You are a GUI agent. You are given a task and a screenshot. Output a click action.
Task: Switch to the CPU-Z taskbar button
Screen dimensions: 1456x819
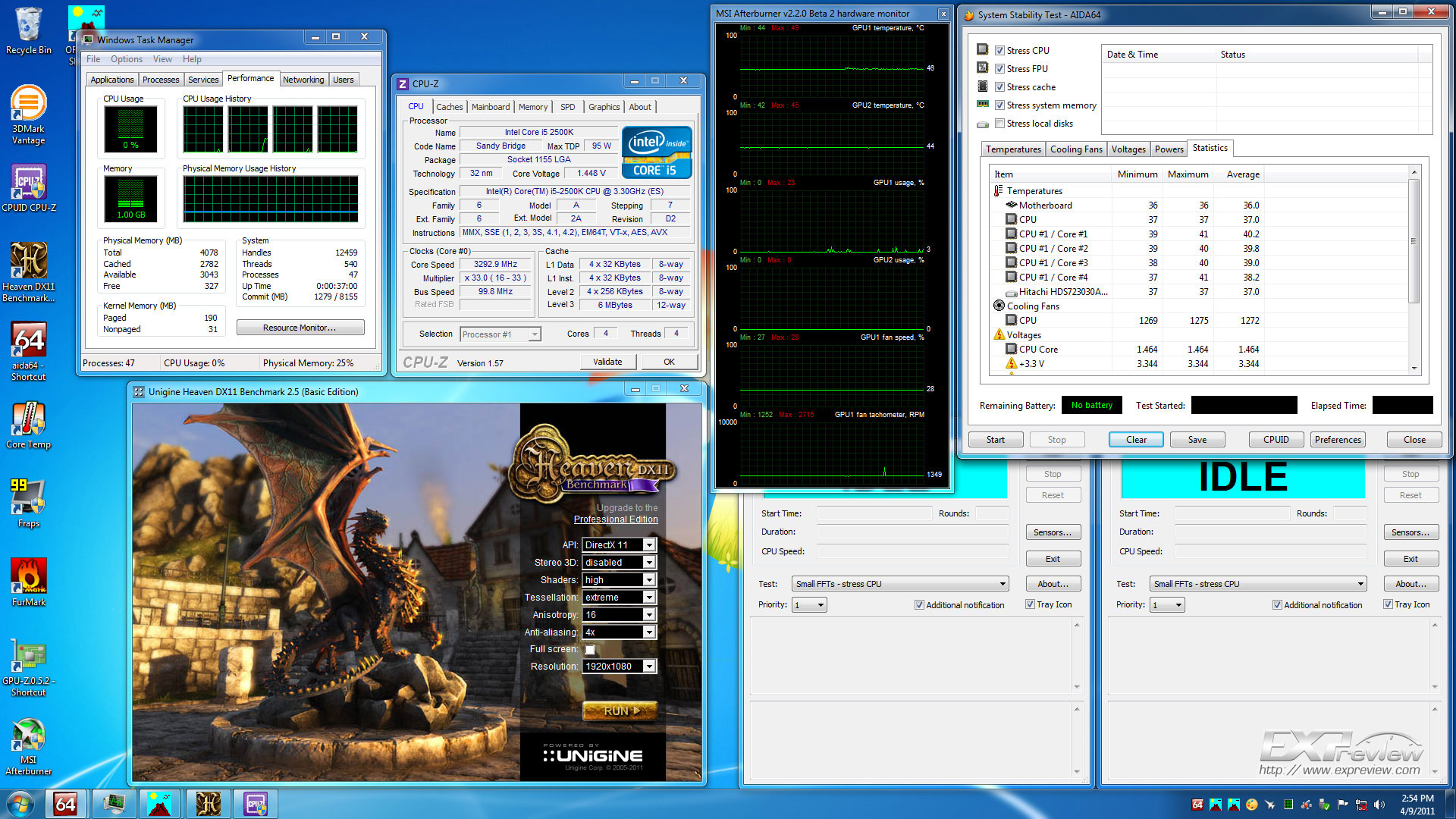(x=256, y=804)
